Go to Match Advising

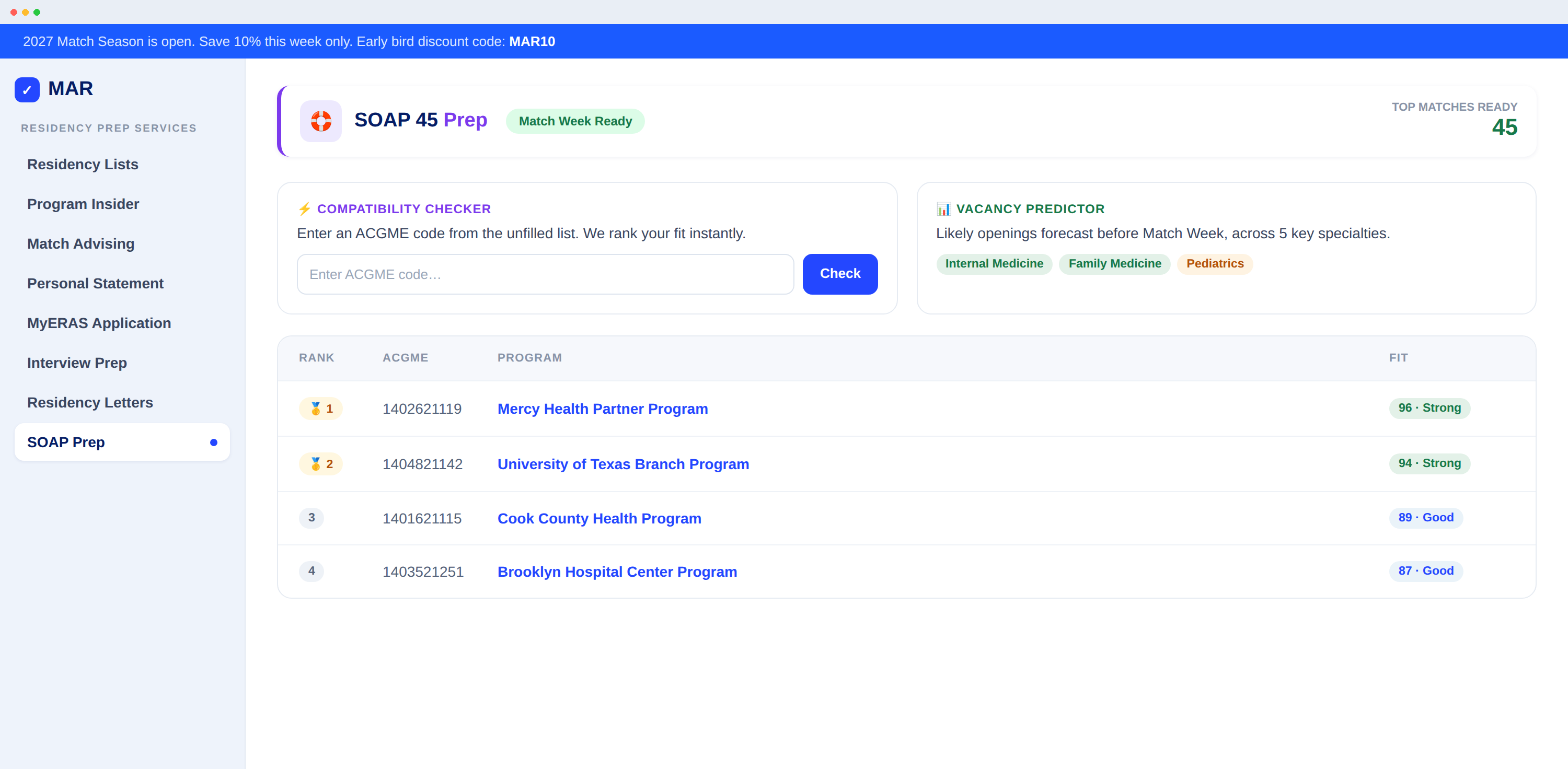(x=122, y=243)
